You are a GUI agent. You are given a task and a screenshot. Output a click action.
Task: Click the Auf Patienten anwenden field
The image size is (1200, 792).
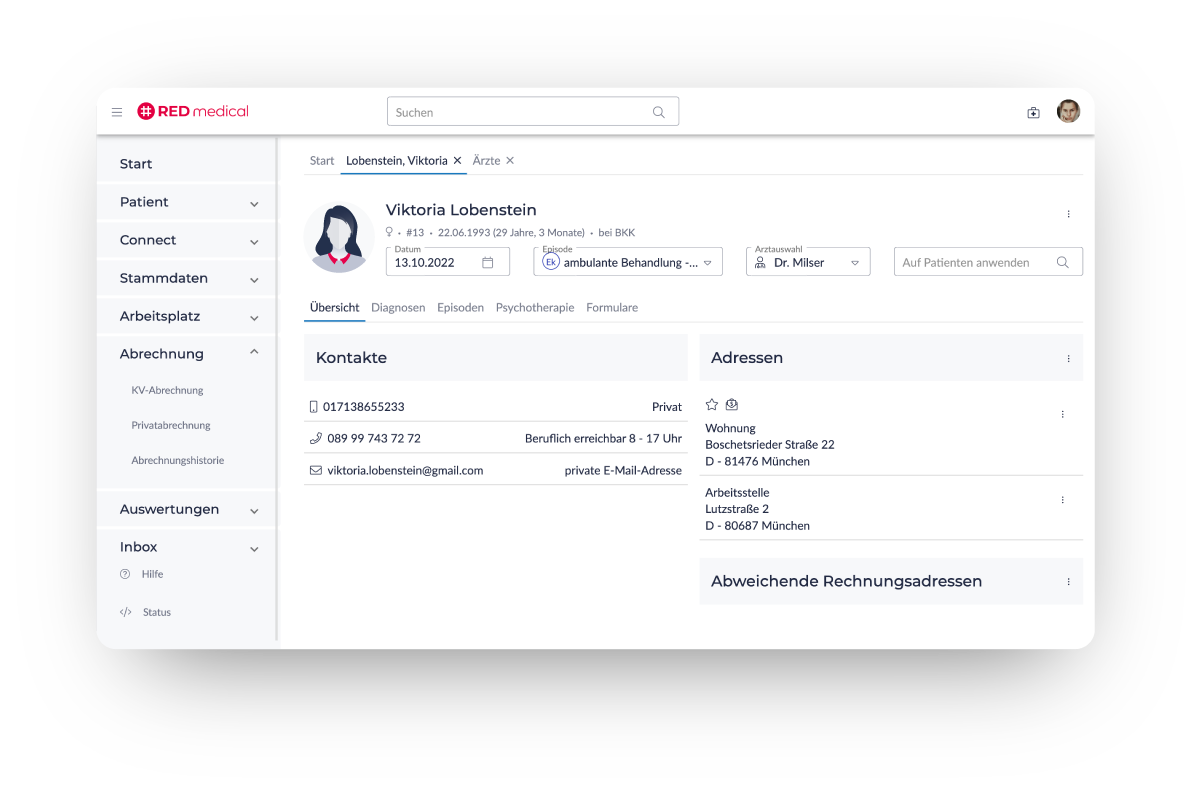point(988,262)
